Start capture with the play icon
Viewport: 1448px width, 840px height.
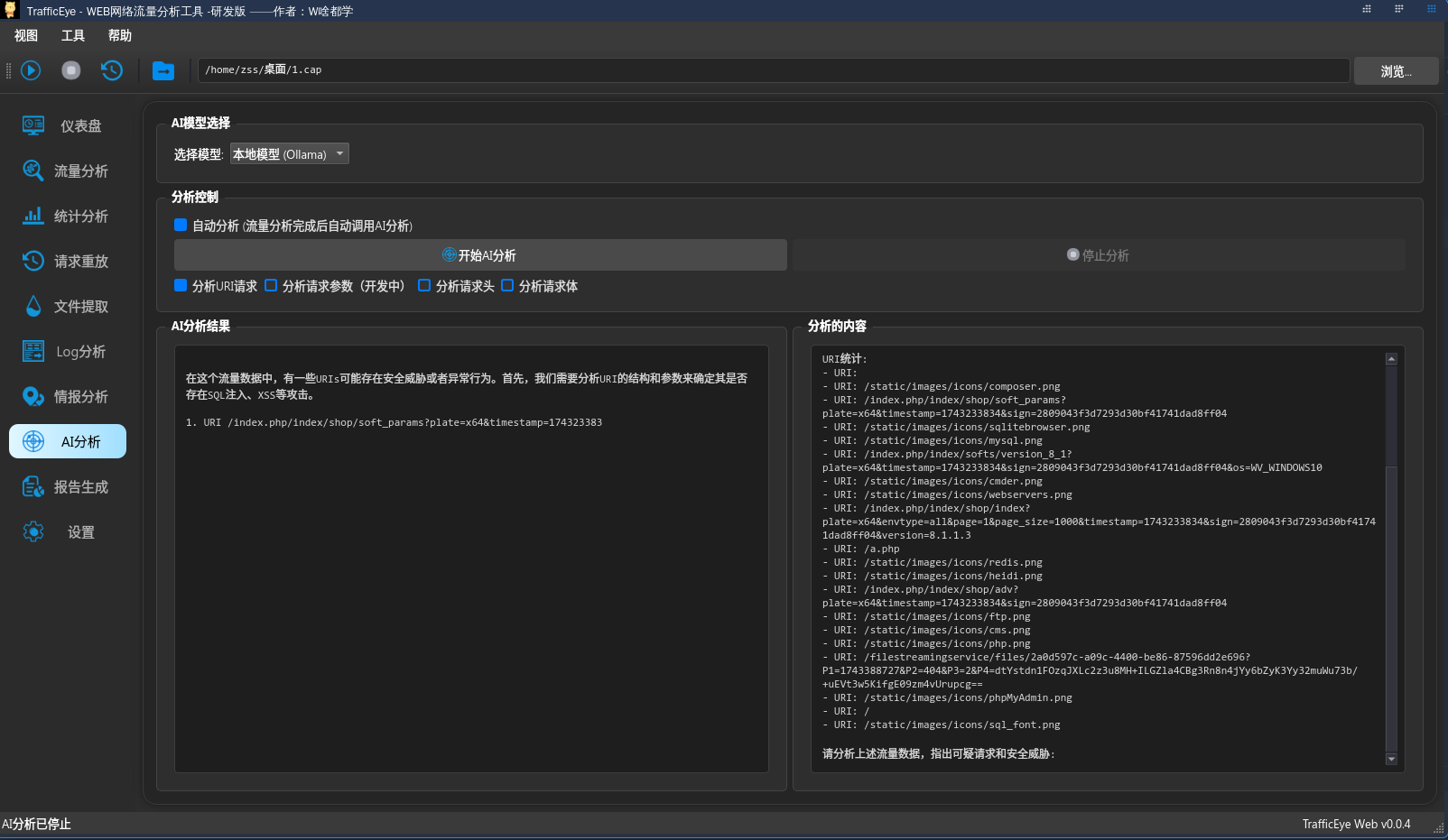click(x=30, y=69)
